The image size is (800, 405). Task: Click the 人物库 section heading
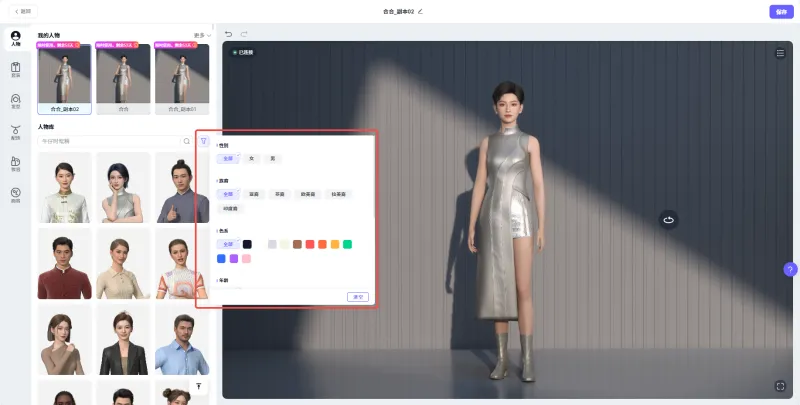tap(46, 126)
